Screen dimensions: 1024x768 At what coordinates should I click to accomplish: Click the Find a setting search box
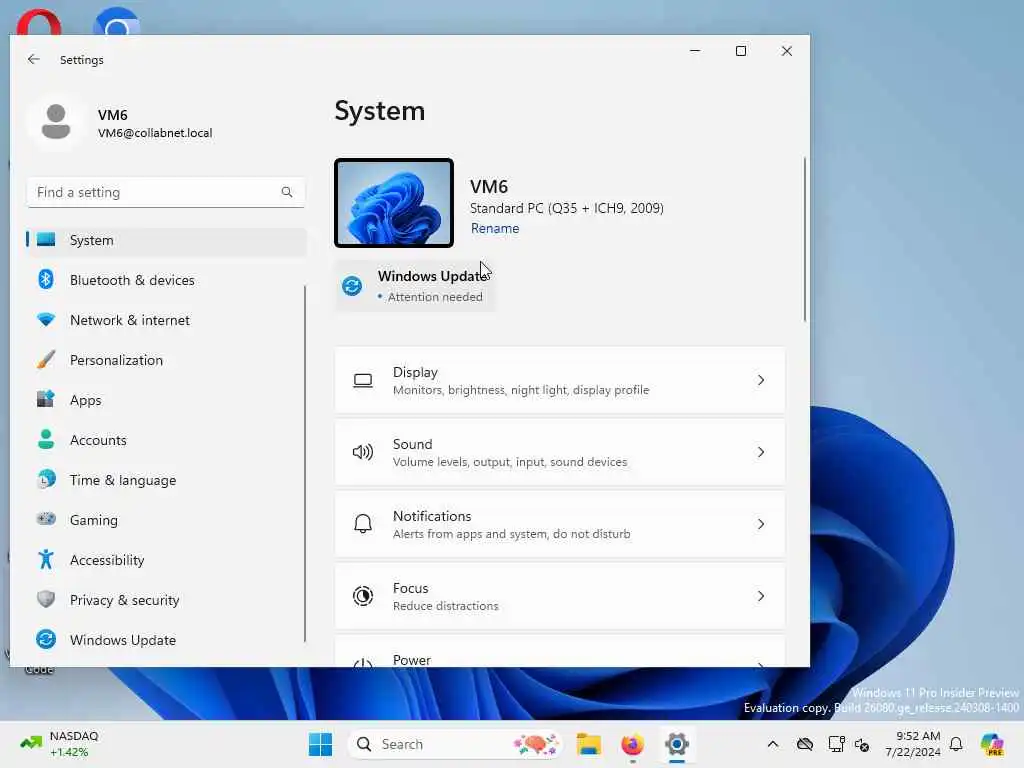point(166,192)
